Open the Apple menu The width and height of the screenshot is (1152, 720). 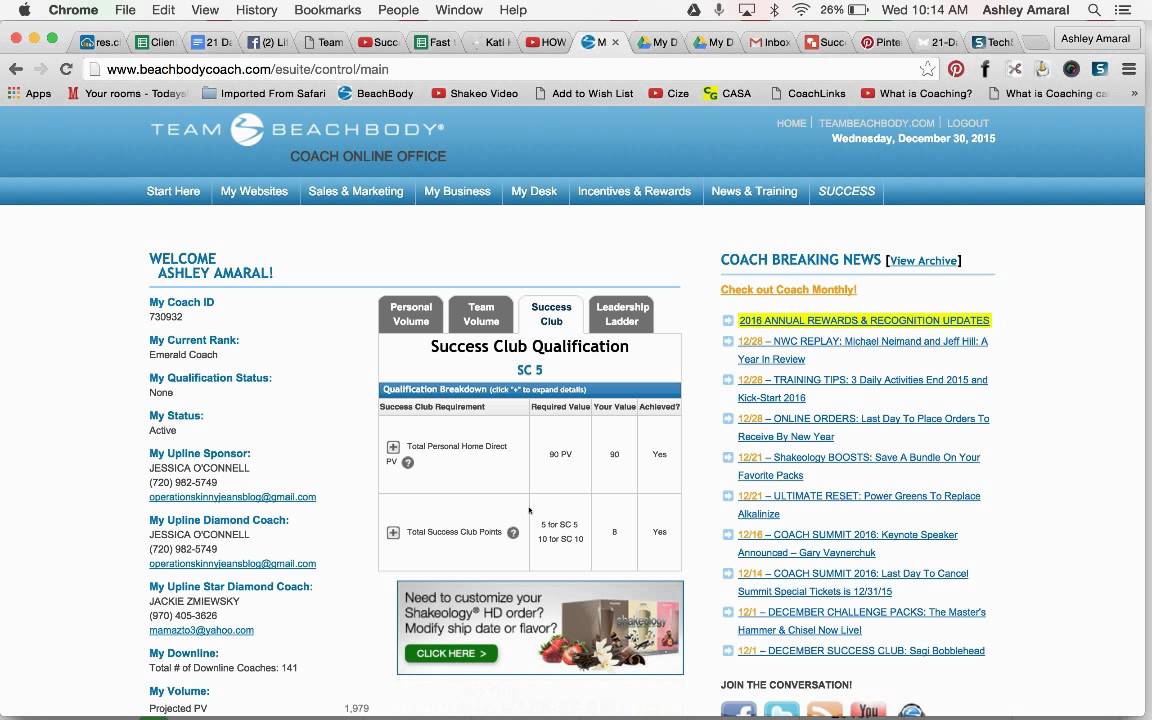pos(24,10)
